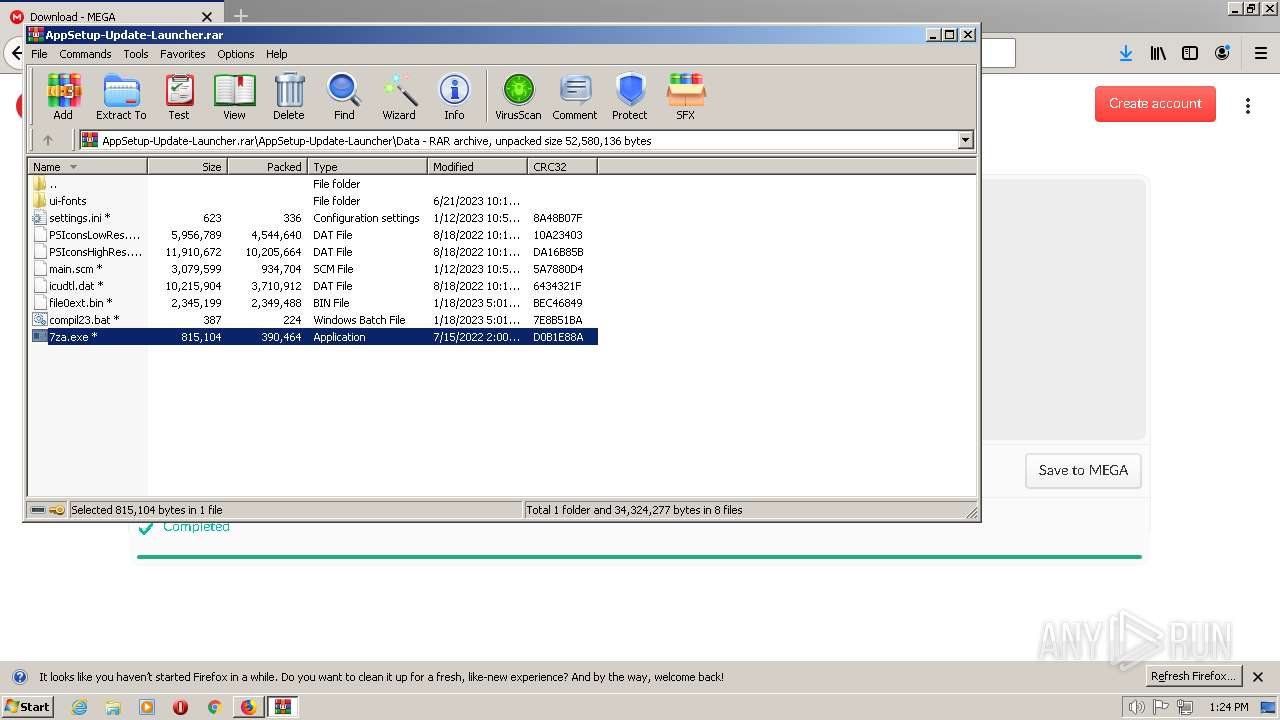Open the Help menu

pyautogui.click(x=277, y=54)
